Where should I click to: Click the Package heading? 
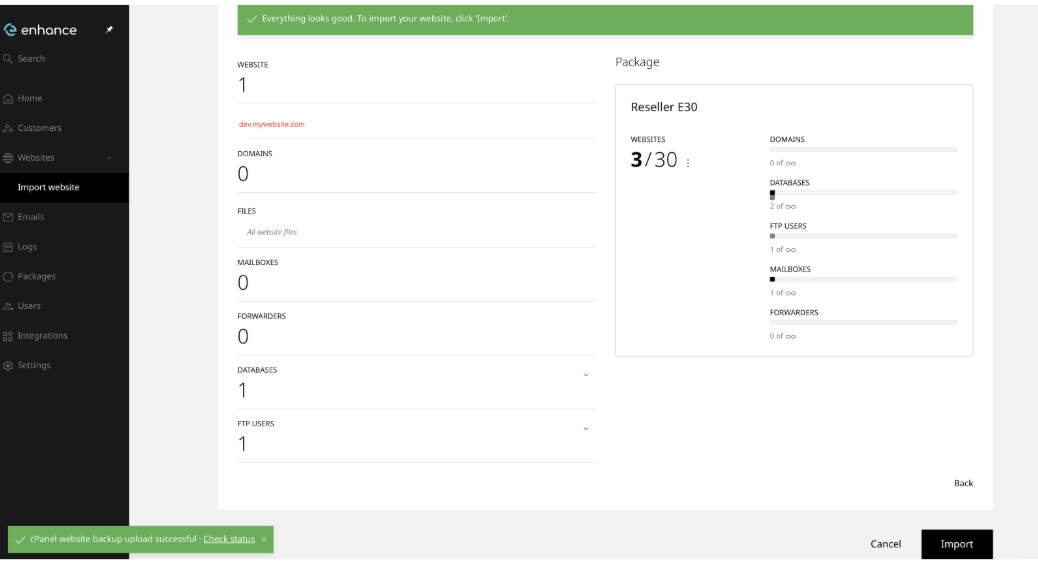tap(637, 62)
